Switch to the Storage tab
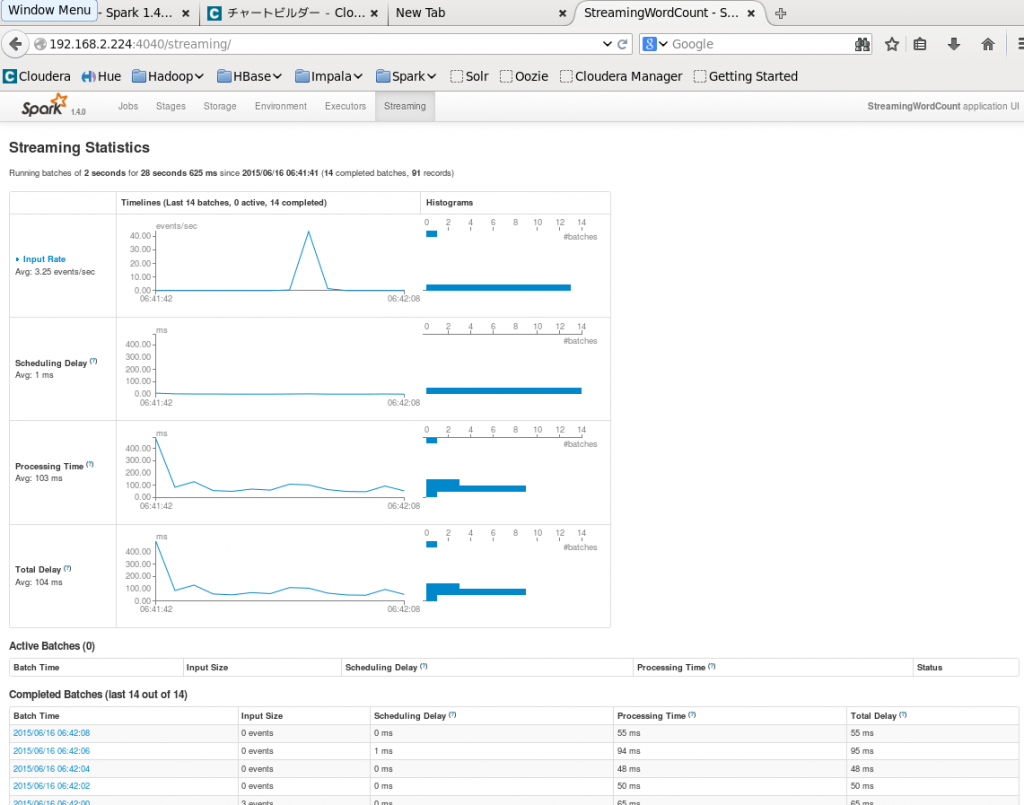 220,106
